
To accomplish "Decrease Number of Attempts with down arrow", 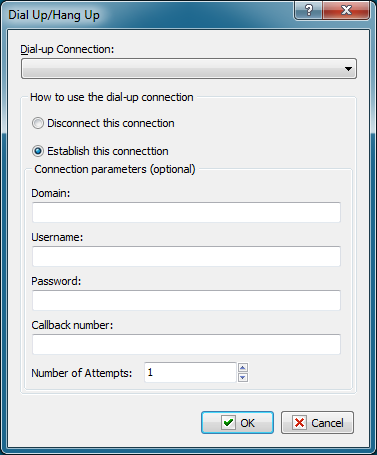I will (243, 378).
